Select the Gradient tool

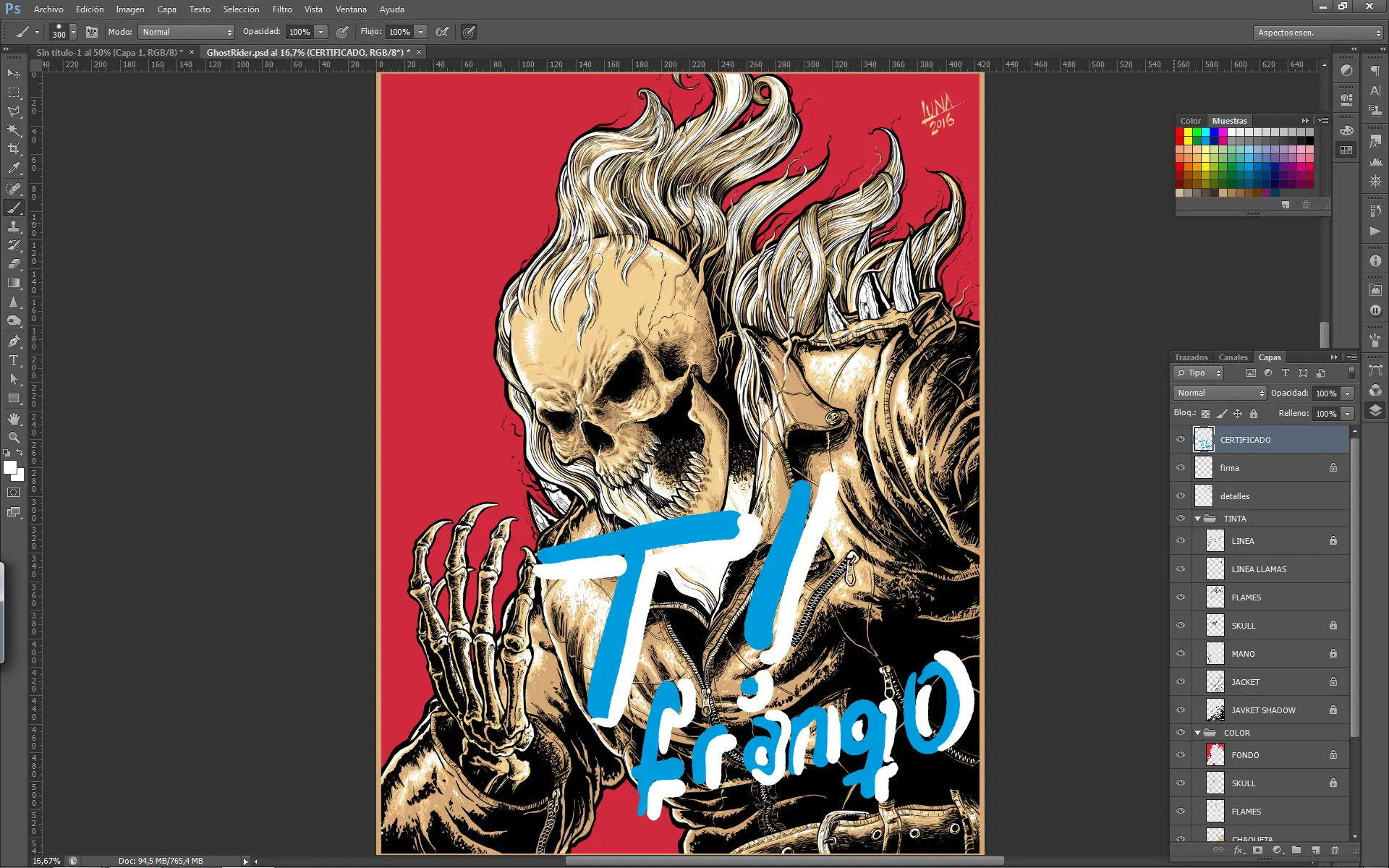click(x=14, y=283)
